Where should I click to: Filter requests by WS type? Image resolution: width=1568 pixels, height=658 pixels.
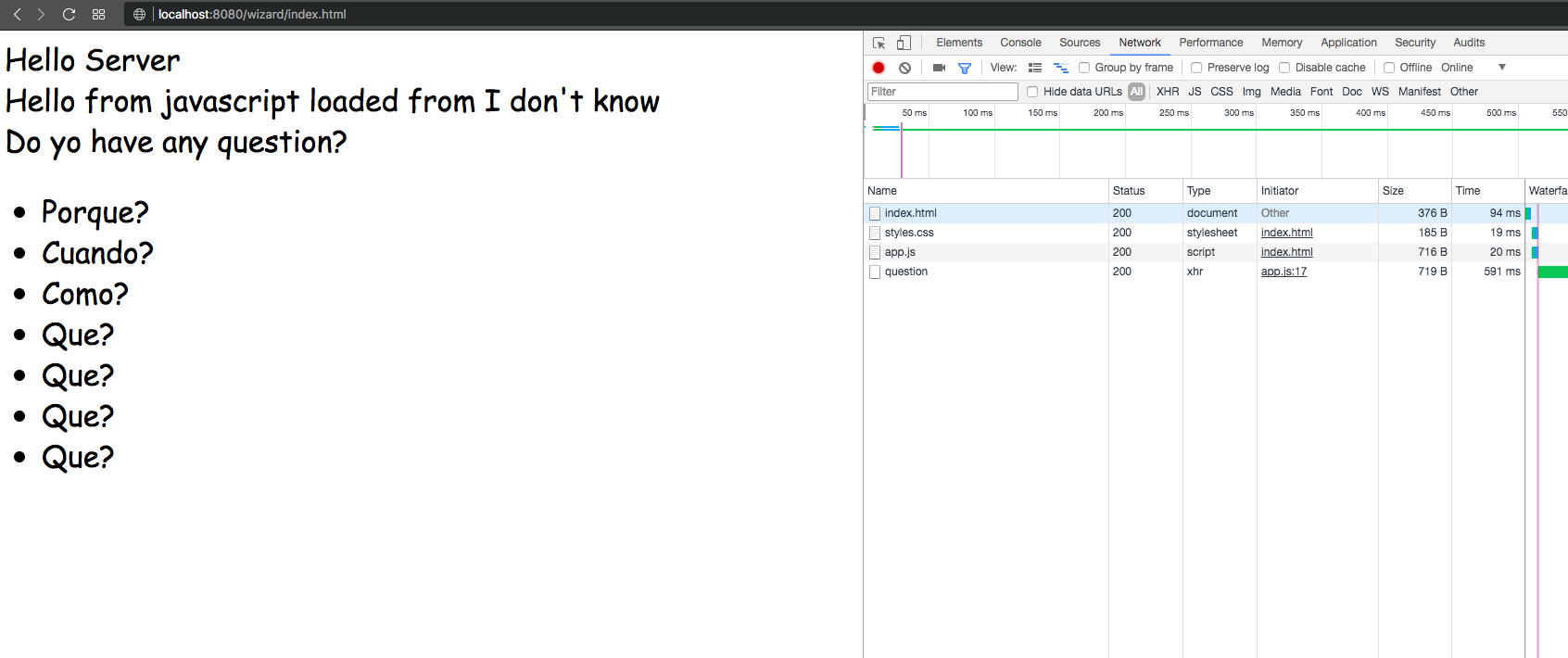tap(1380, 92)
